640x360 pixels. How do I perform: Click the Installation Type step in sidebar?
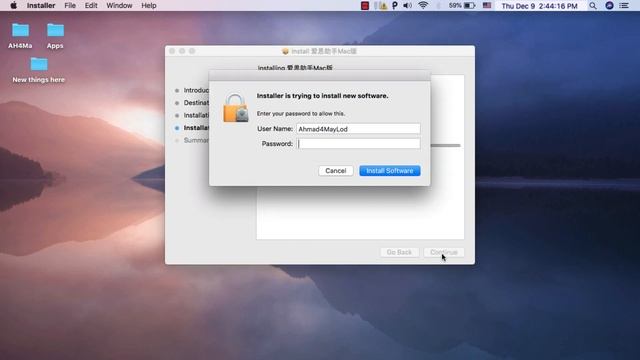click(x=196, y=116)
